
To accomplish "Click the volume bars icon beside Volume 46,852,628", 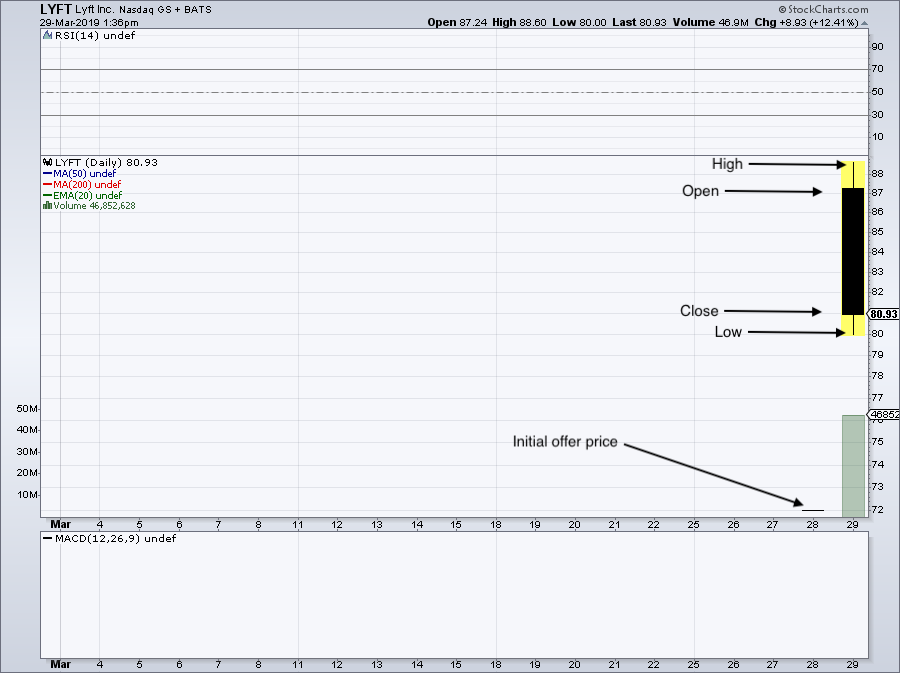I will click(x=48, y=205).
